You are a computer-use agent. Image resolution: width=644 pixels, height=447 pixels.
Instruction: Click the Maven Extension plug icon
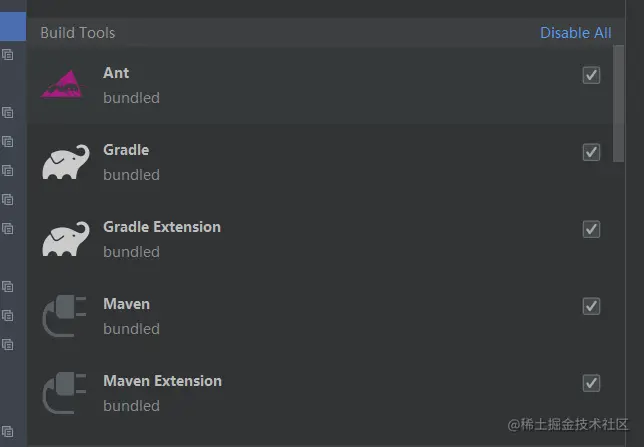(64, 393)
